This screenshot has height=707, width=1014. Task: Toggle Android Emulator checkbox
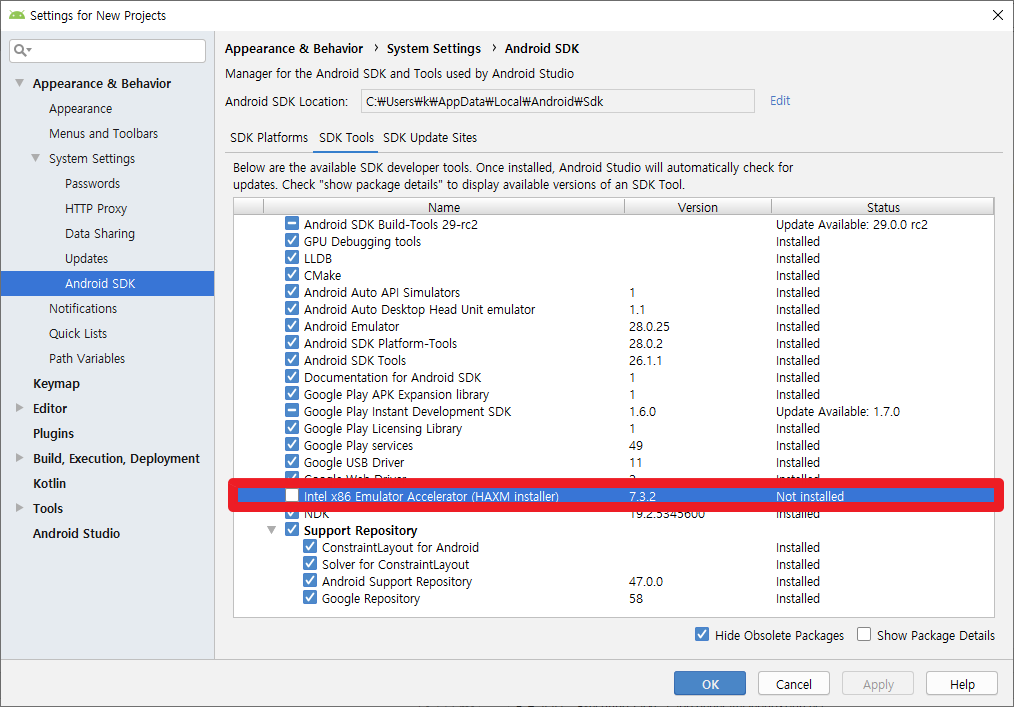tap(292, 326)
